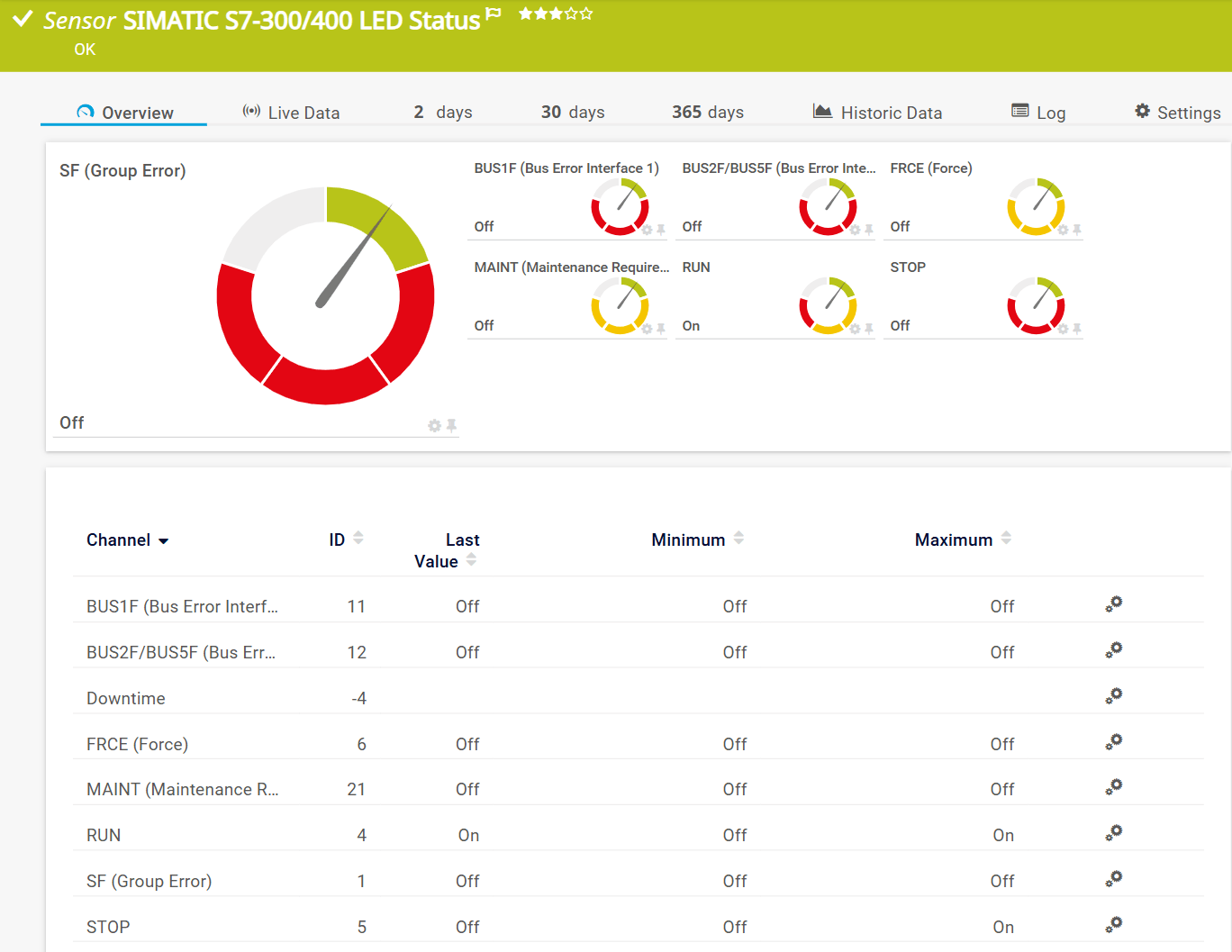Pin the SF (Group Error) gauge

[451, 425]
